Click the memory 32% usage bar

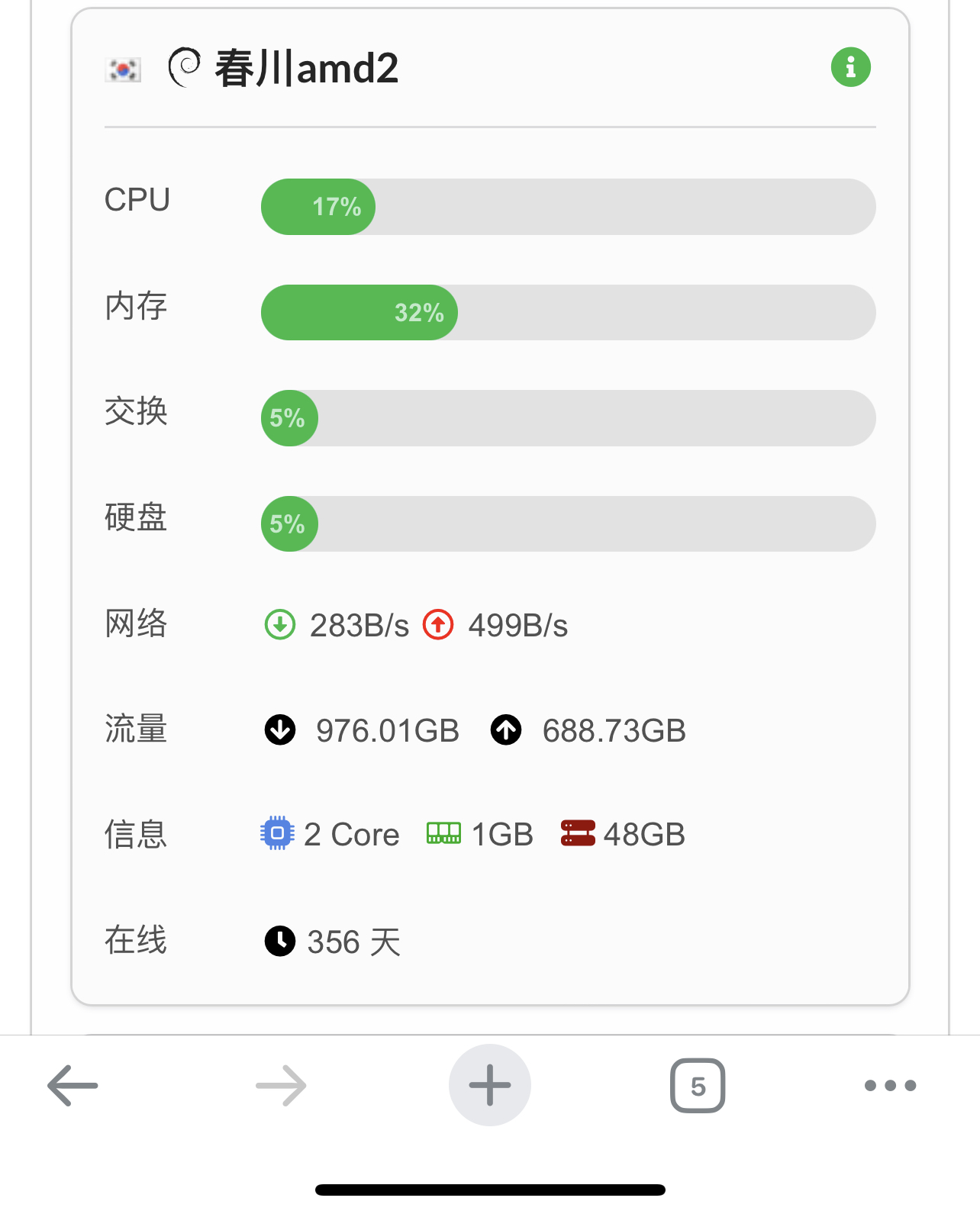(568, 313)
